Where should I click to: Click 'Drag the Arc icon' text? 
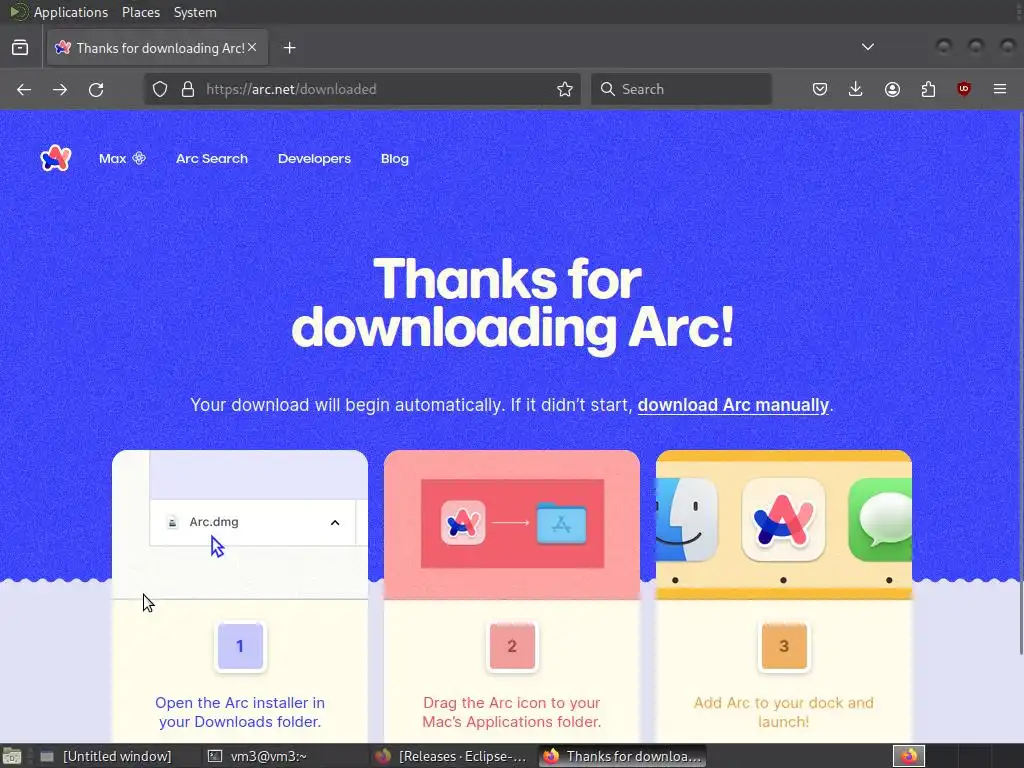click(x=511, y=712)
